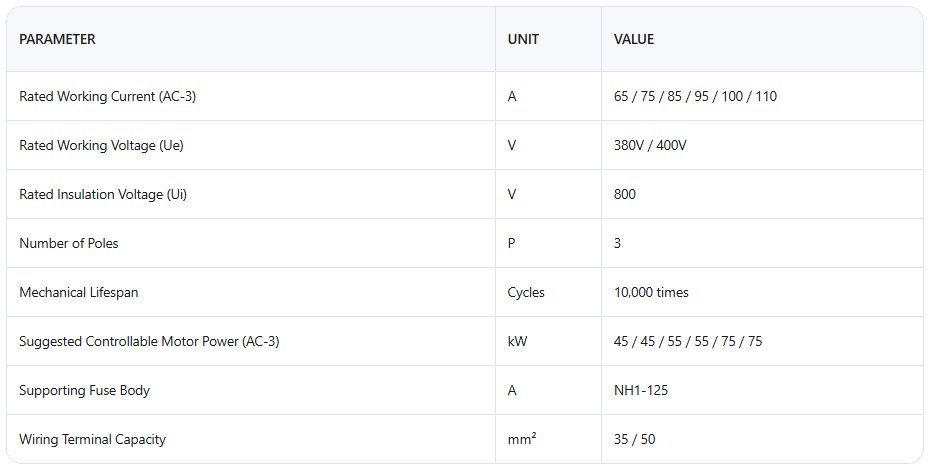The image size is (931, 468).
Task: Select the kW unit cell
Action: click(x=517, y=341)
